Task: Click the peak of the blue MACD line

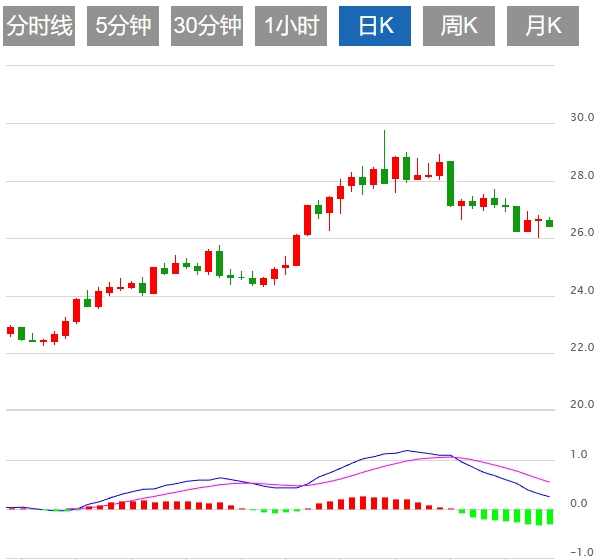Action: coord(406,450)
